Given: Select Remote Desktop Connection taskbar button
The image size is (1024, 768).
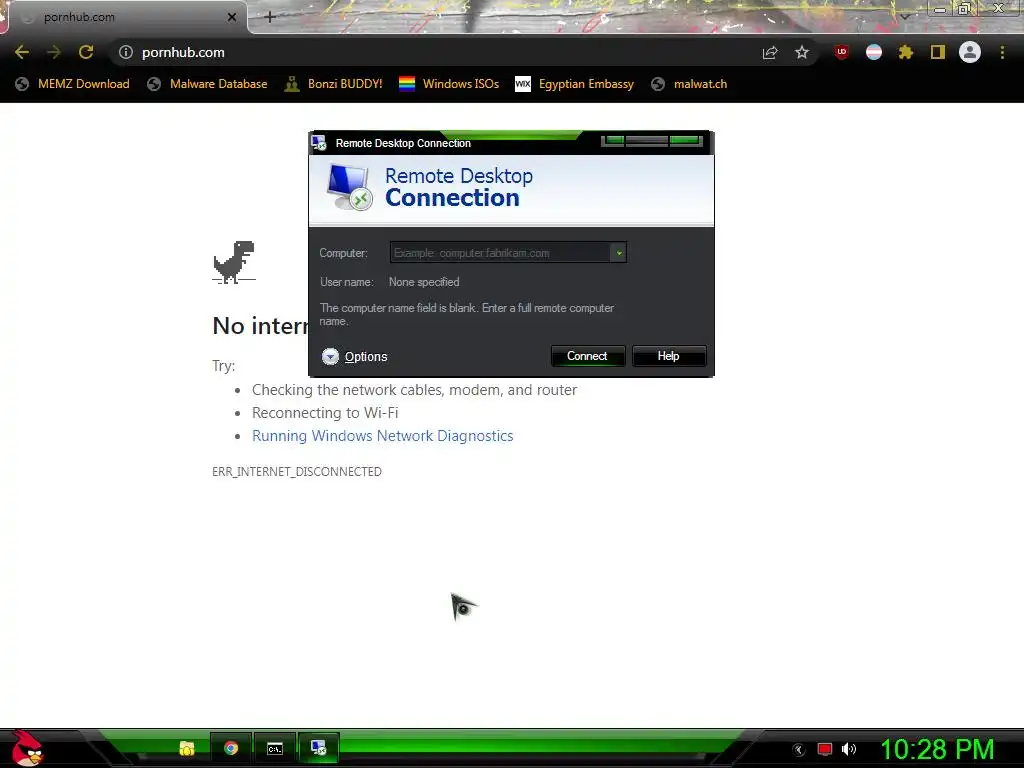Looking at the screenshot, I should pos(319,748).
